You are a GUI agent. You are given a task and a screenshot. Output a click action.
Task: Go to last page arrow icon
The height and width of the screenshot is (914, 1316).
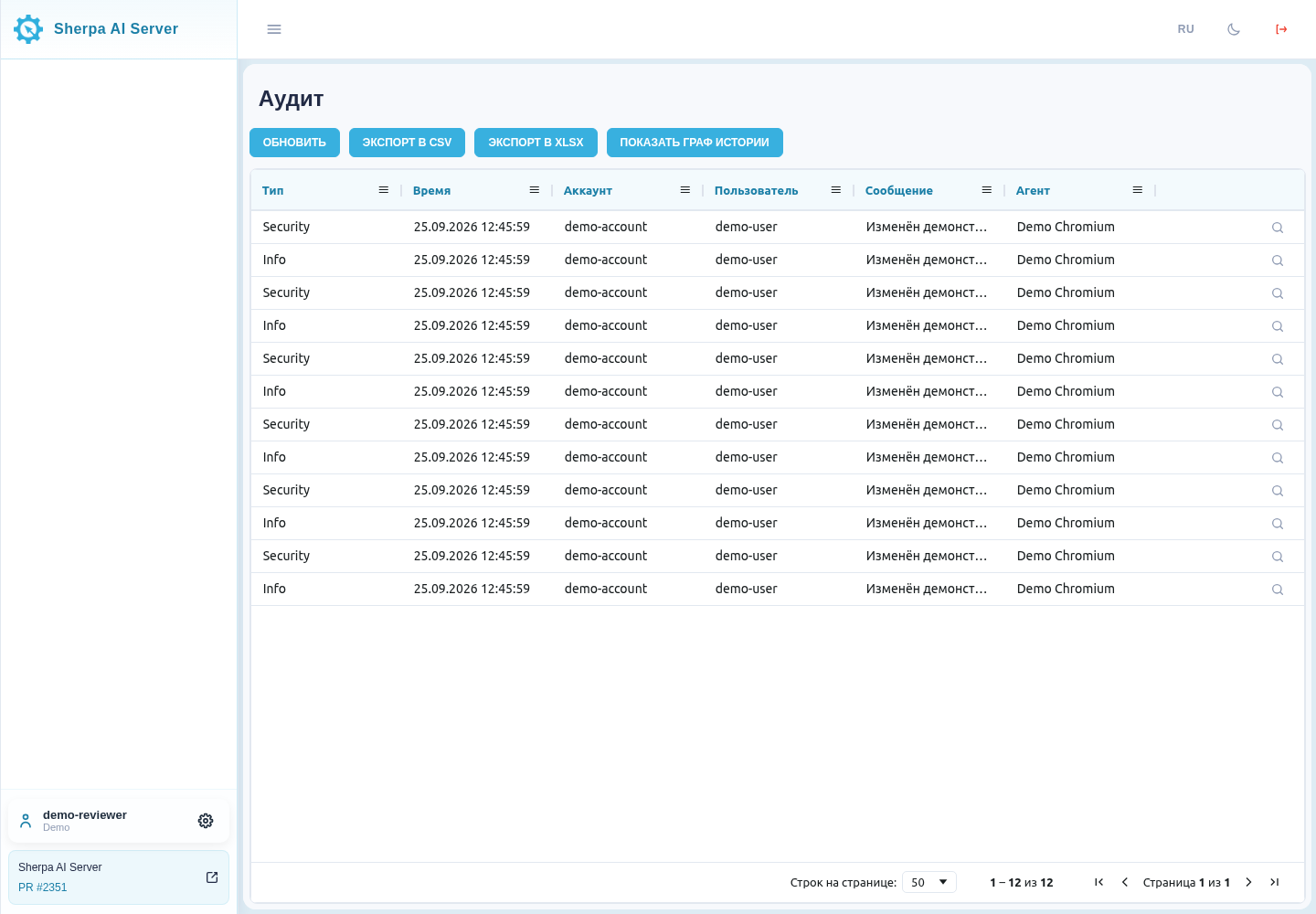click(x=1274, y=882)
